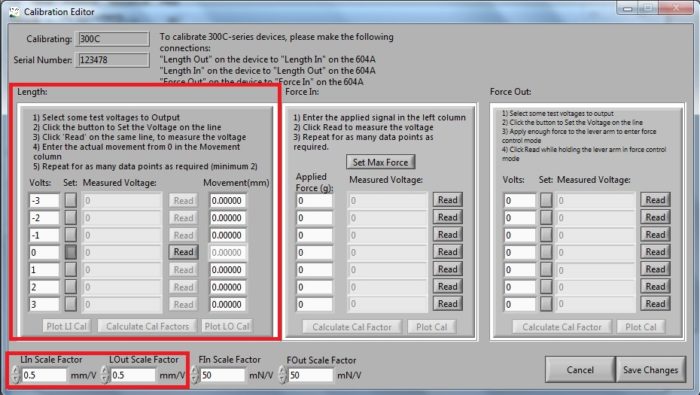The height and width of the screenshot is (395, 700).
Task: Click the Cancel button
Action: coord(580,370)
